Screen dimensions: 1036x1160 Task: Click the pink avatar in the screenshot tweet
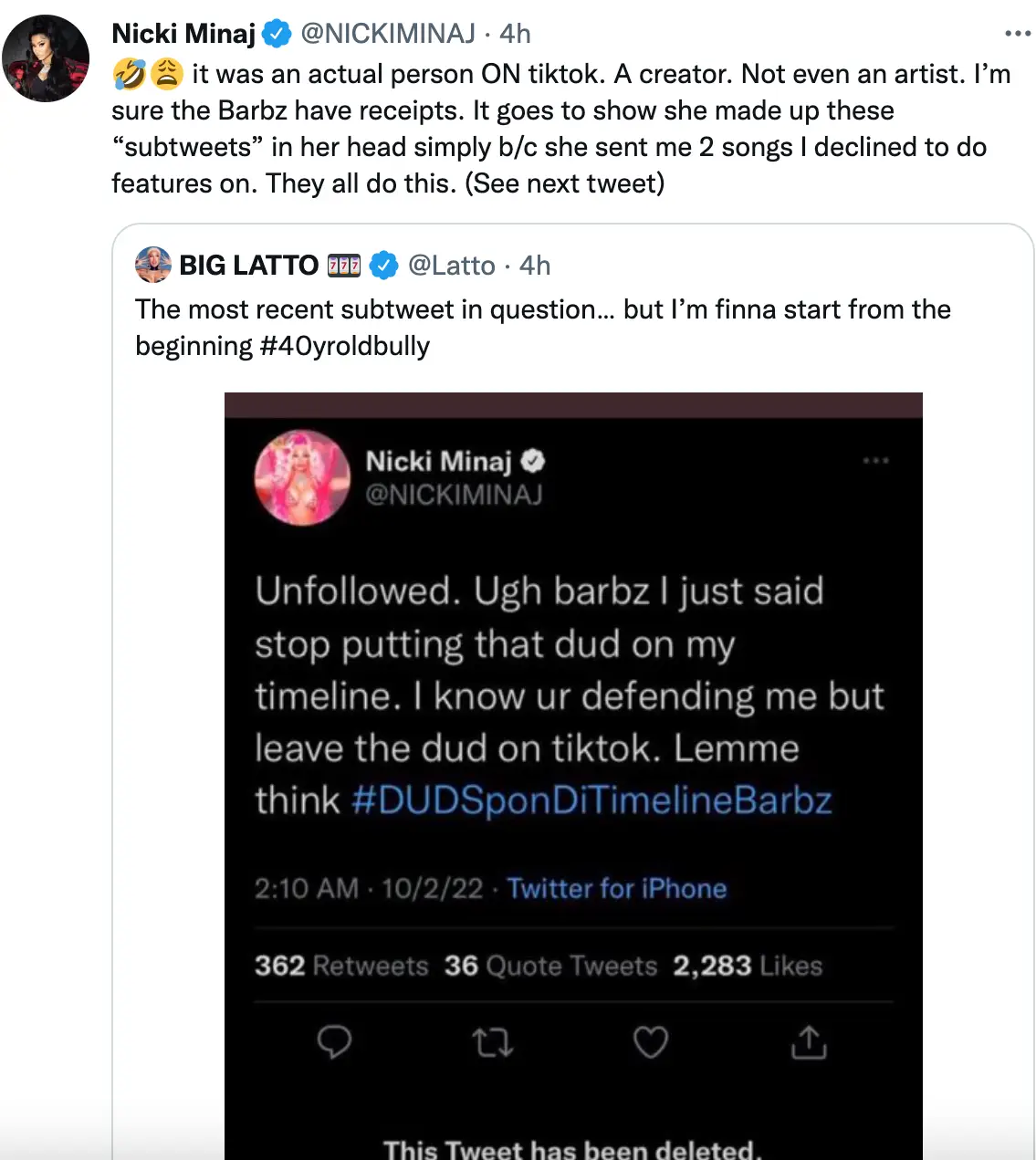tap(302, 477)
